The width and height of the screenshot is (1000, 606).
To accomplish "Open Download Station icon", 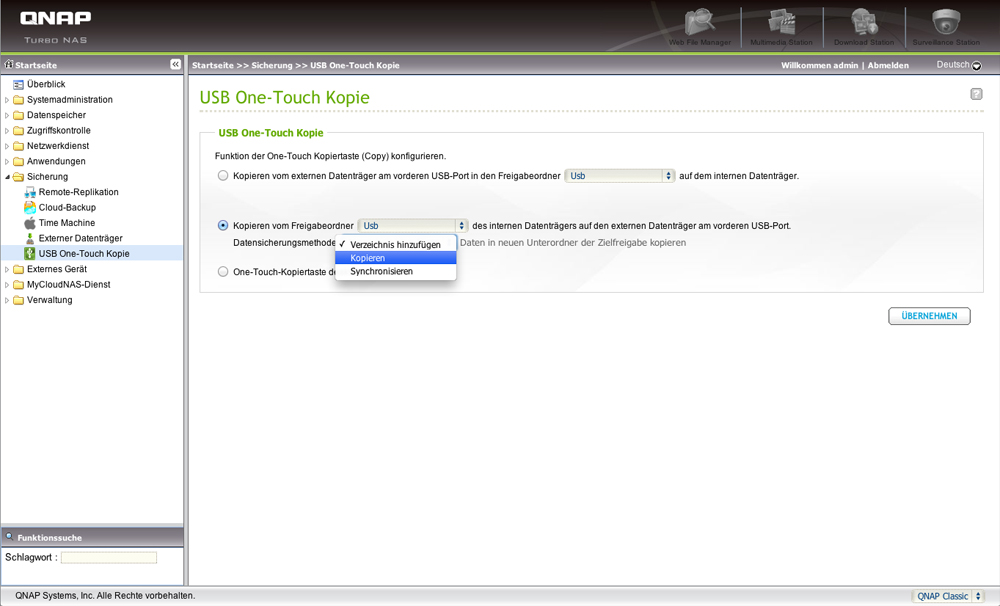I will (864, 24).
